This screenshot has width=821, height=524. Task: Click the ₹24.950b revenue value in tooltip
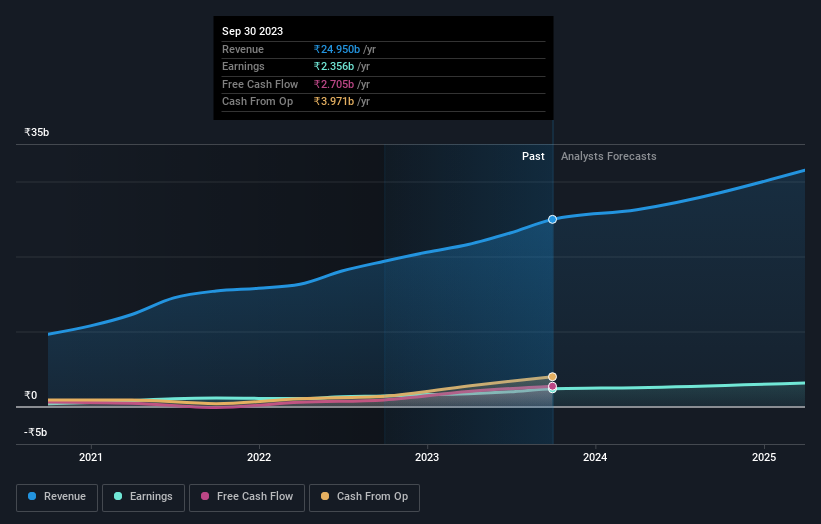click(337, 49)
